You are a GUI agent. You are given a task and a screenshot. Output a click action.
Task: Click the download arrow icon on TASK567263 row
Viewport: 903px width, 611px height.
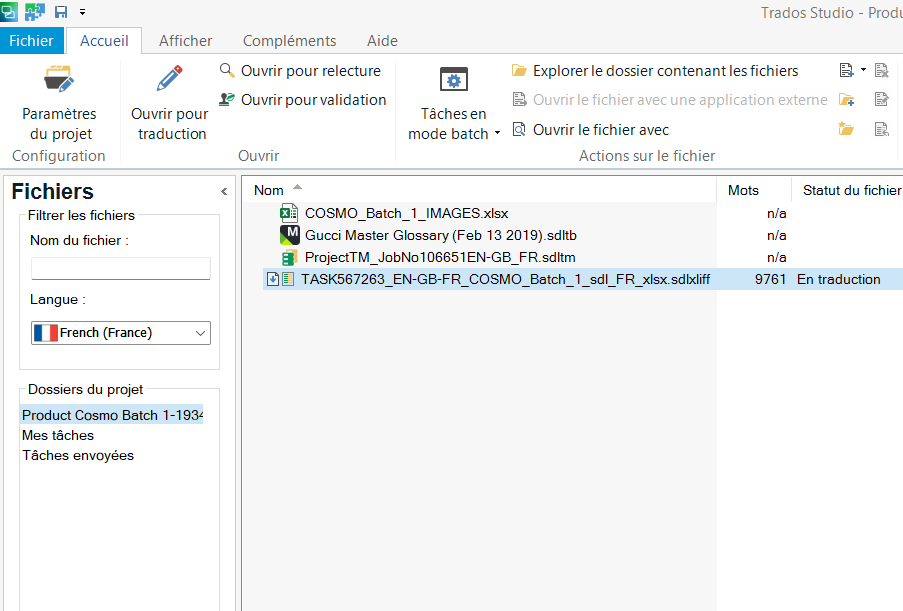tap(273, 279)
